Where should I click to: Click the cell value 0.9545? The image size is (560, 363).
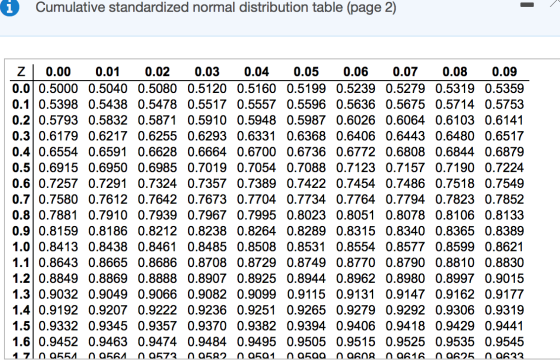(504, 342)
